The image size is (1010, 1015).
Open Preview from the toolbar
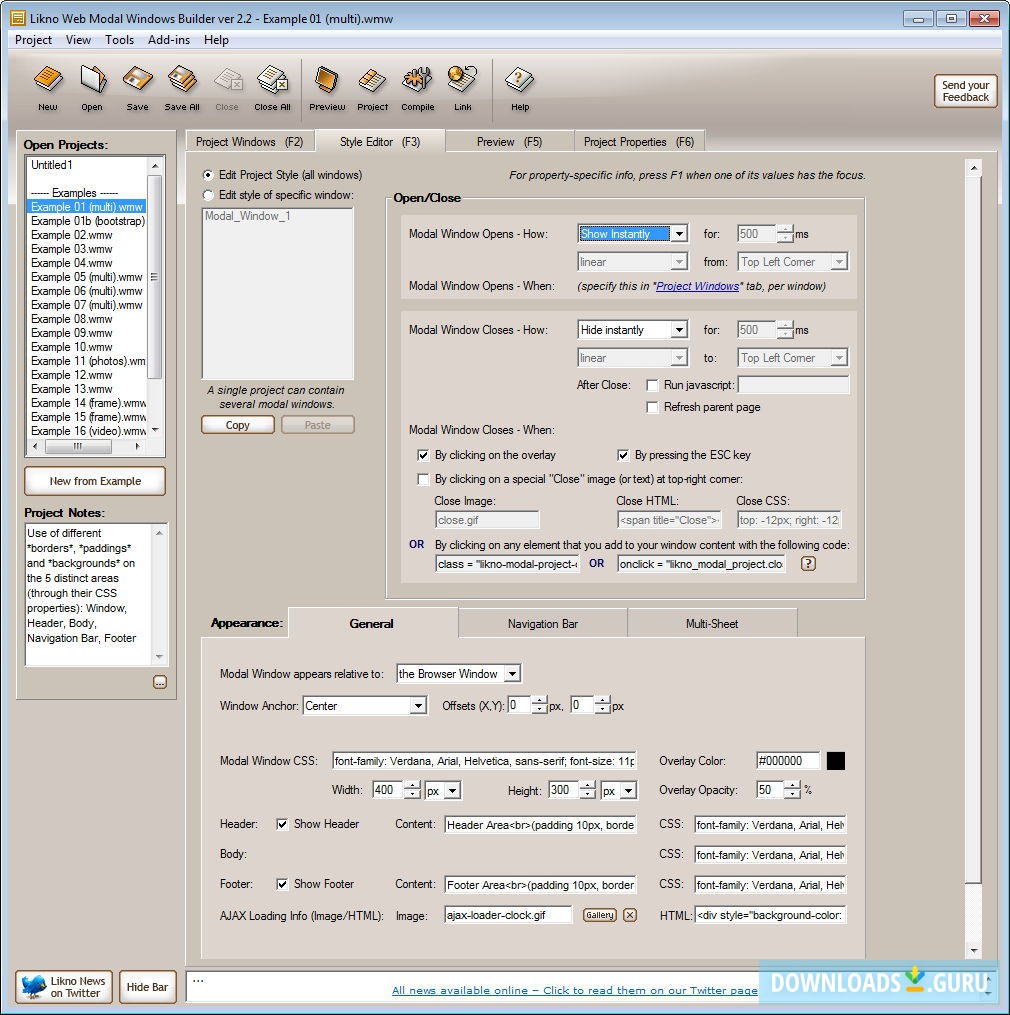(x=327, y=86)
